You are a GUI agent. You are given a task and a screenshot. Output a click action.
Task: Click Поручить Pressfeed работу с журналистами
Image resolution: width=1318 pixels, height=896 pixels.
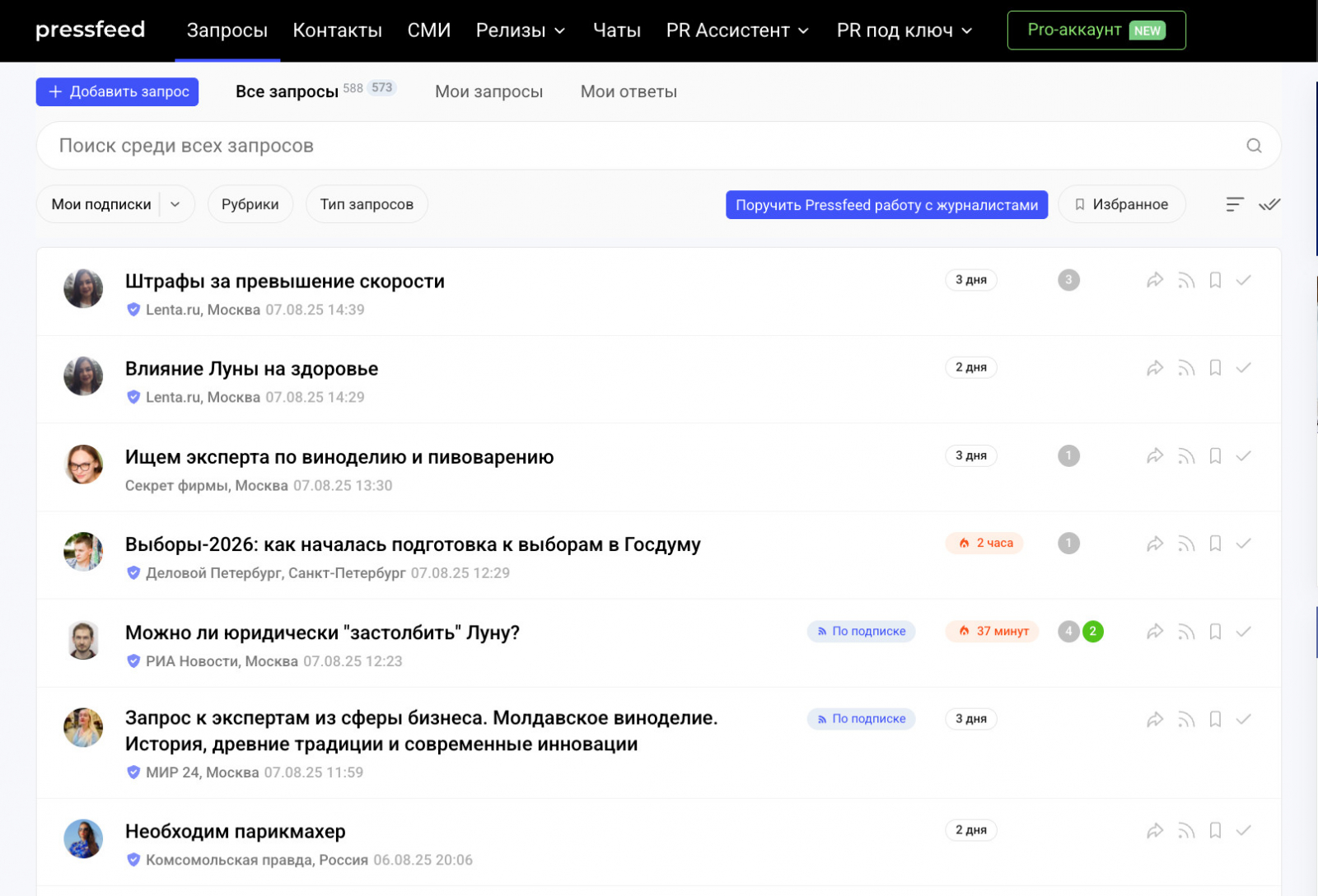click(x=886, y=205)
